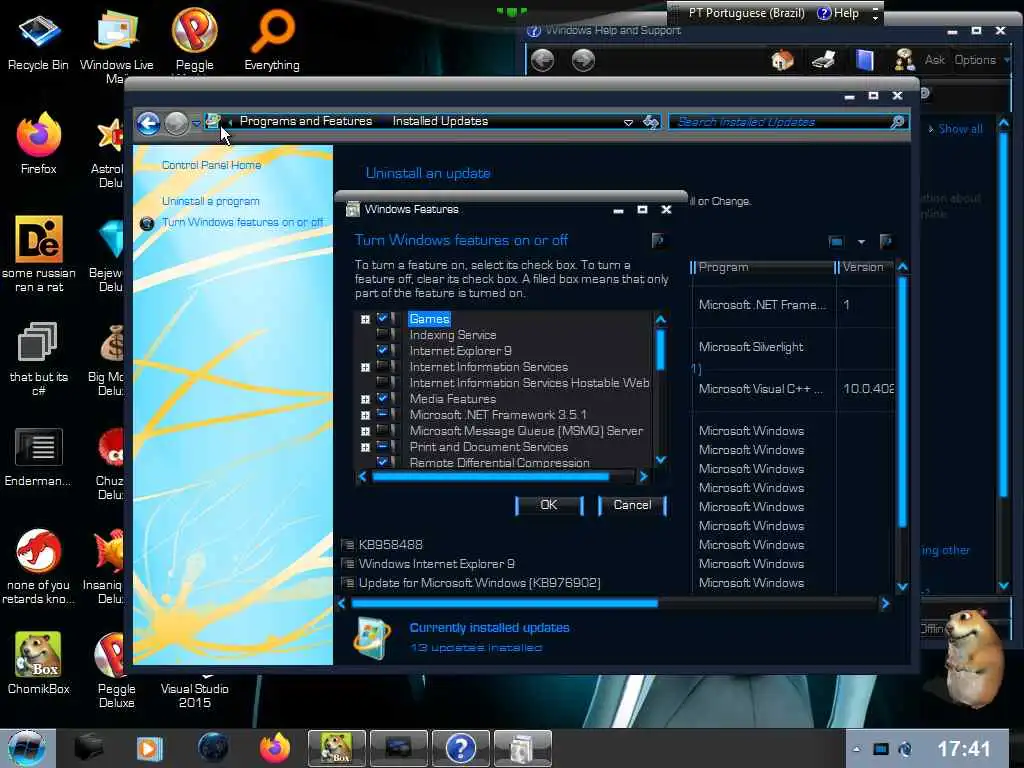Screen dimensions: 1024x768
Task: Expand the Games tree node
Action: [x=365, y=319]
